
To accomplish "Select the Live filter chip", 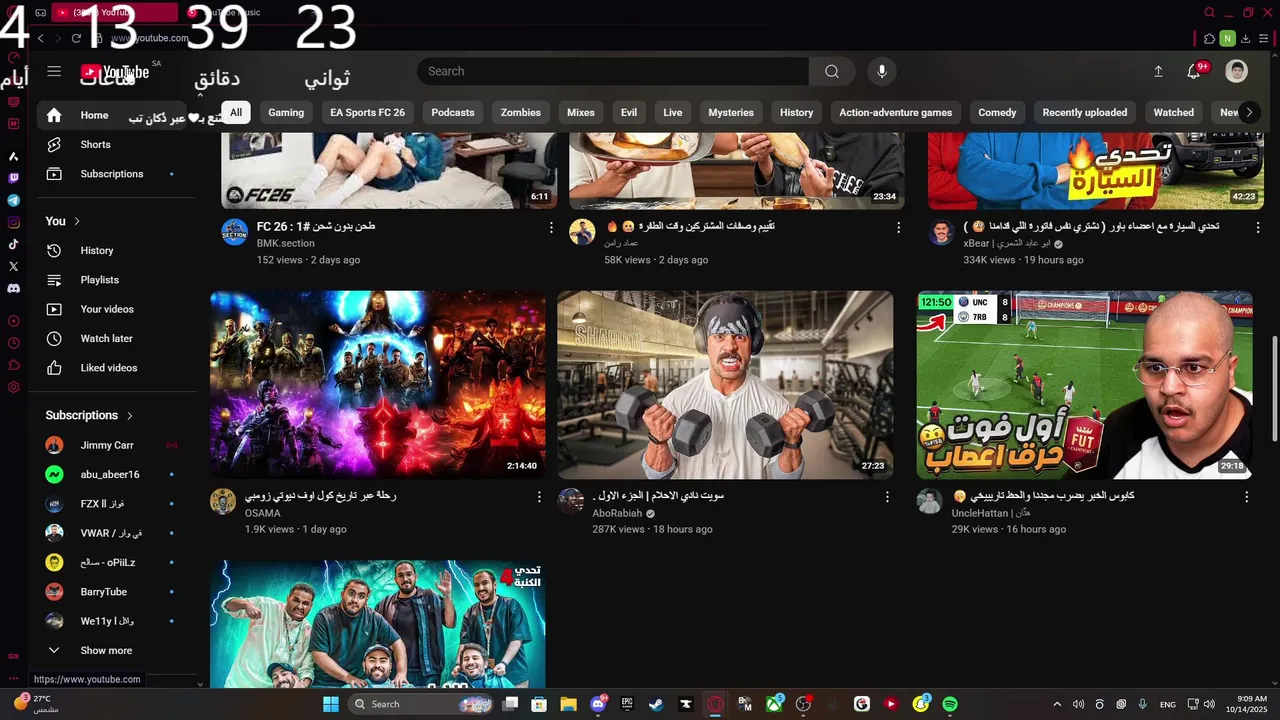I will [x=673, y=112].
